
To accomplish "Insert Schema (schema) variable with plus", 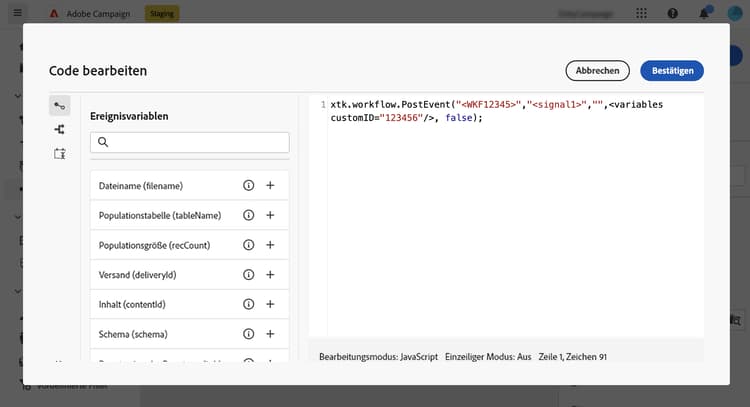I will tap(270, 333).
